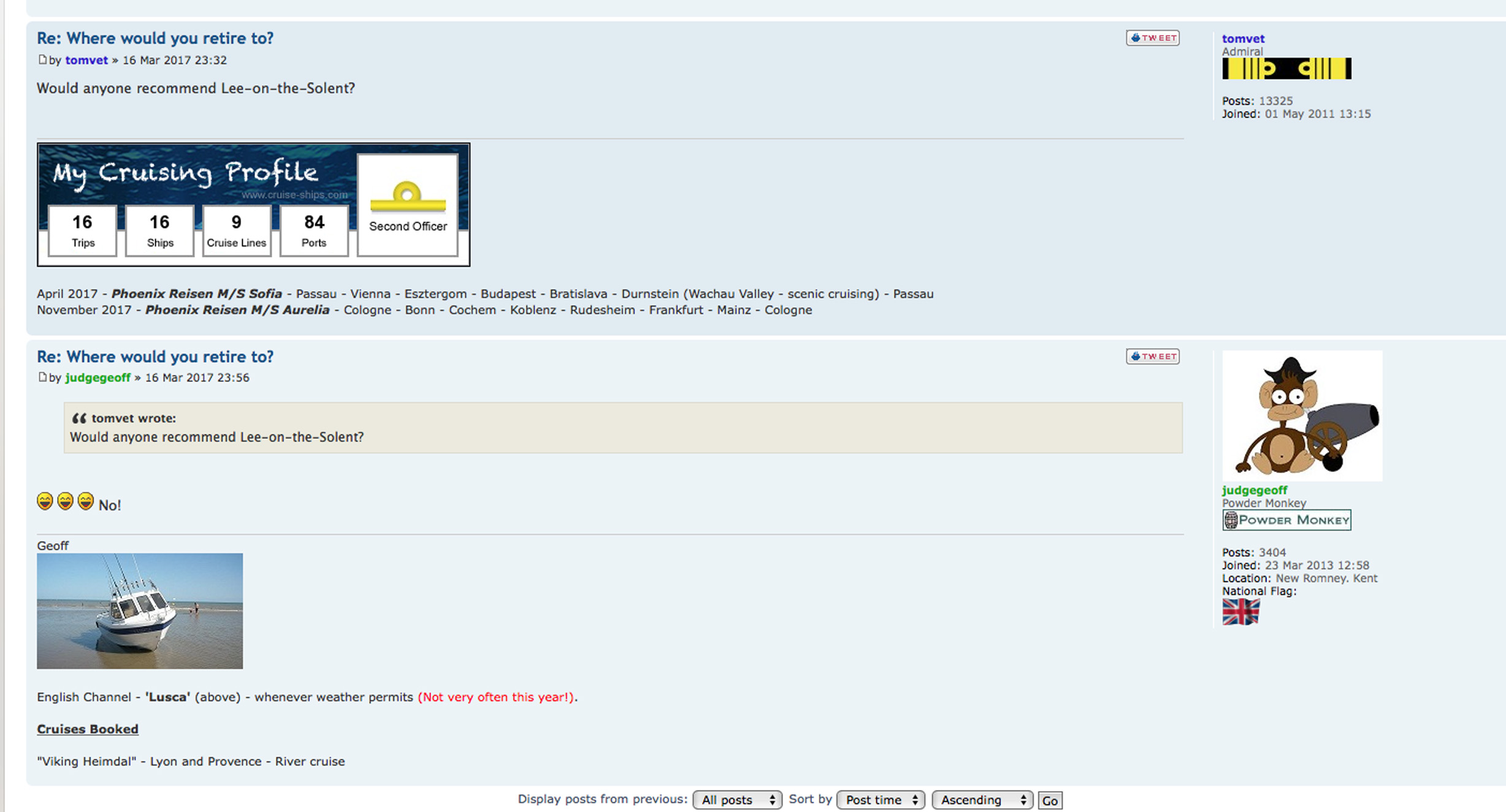Click tomvet's Admiral rank stripes badge
Image resolution: width=1506 pixels, height=812 pixels.
tap(1286, 69)
